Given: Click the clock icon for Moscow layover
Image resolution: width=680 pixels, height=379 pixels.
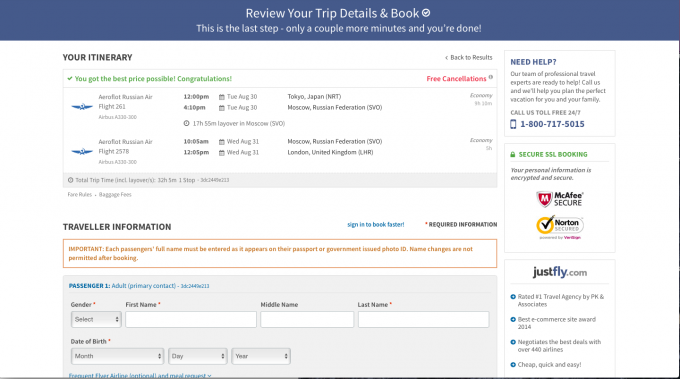Looking at the screenshot, I should click(x=186, y=124).
